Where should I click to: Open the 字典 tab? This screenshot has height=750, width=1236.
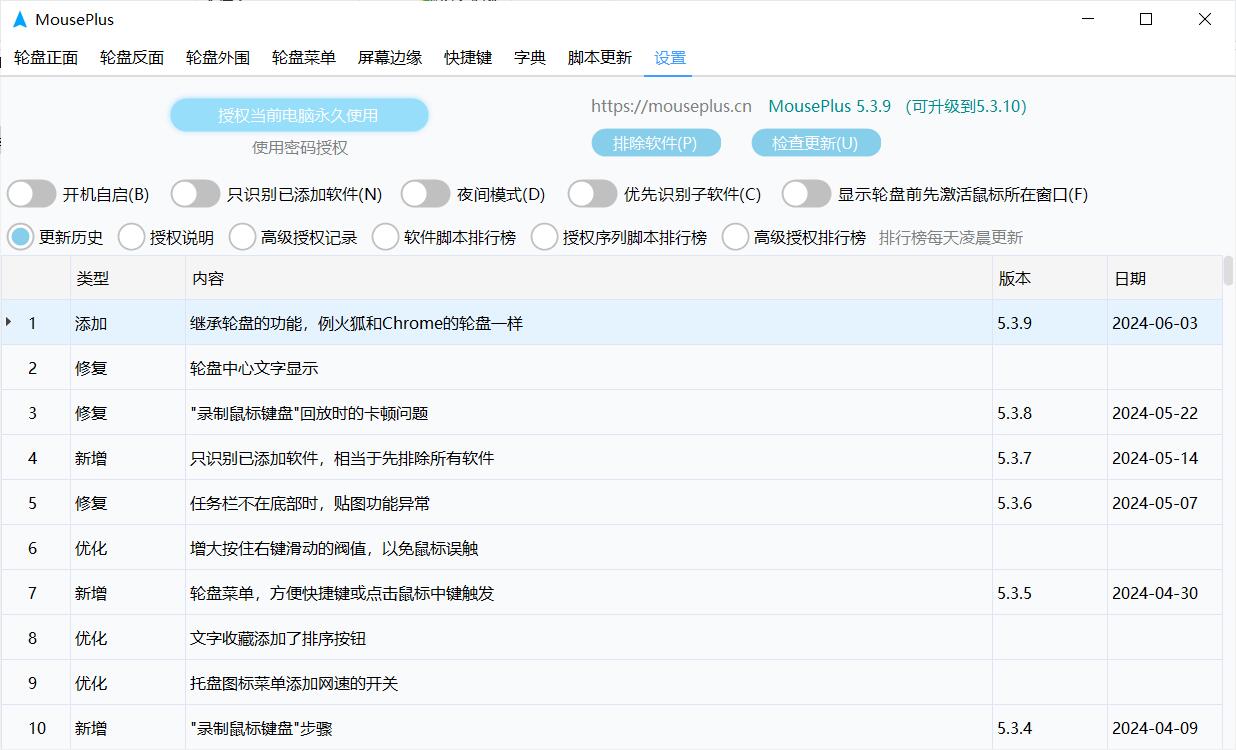point(529,57)
